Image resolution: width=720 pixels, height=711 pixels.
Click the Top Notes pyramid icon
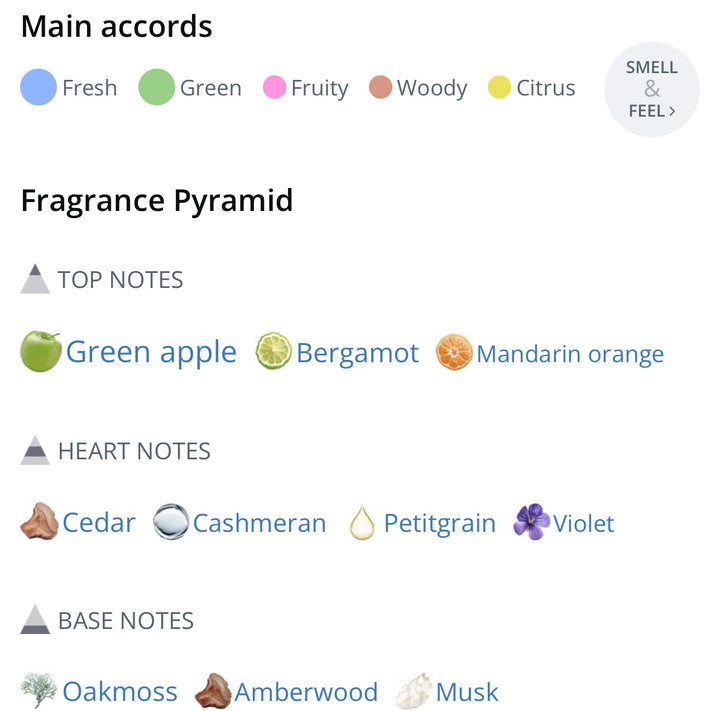pos(35,279)
